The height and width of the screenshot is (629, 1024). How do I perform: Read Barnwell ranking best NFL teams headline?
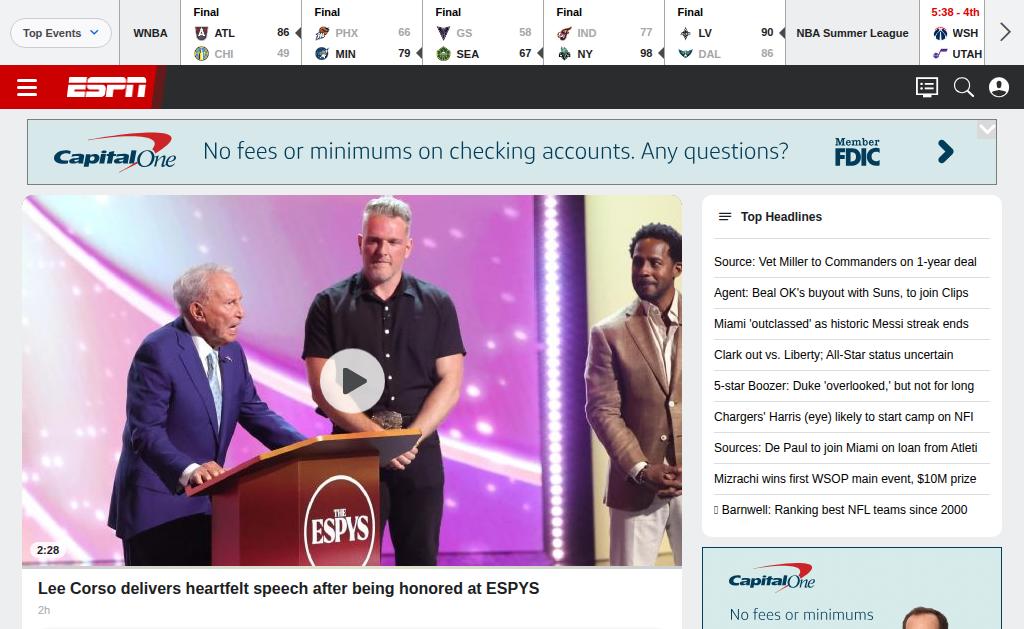tap(840, 510)
